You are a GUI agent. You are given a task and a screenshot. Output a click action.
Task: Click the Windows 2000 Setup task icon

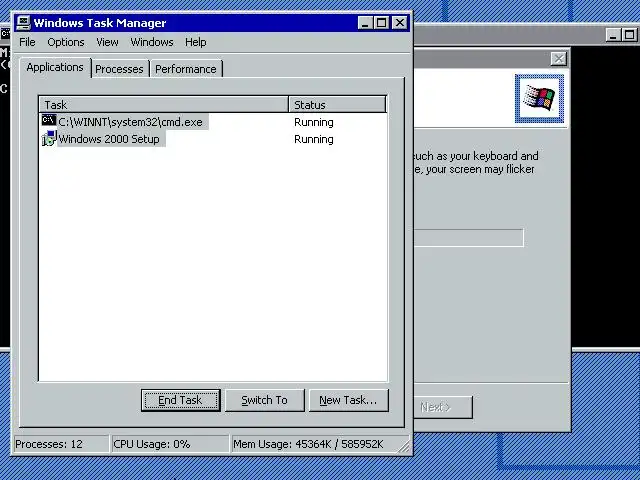click(49, 138)
